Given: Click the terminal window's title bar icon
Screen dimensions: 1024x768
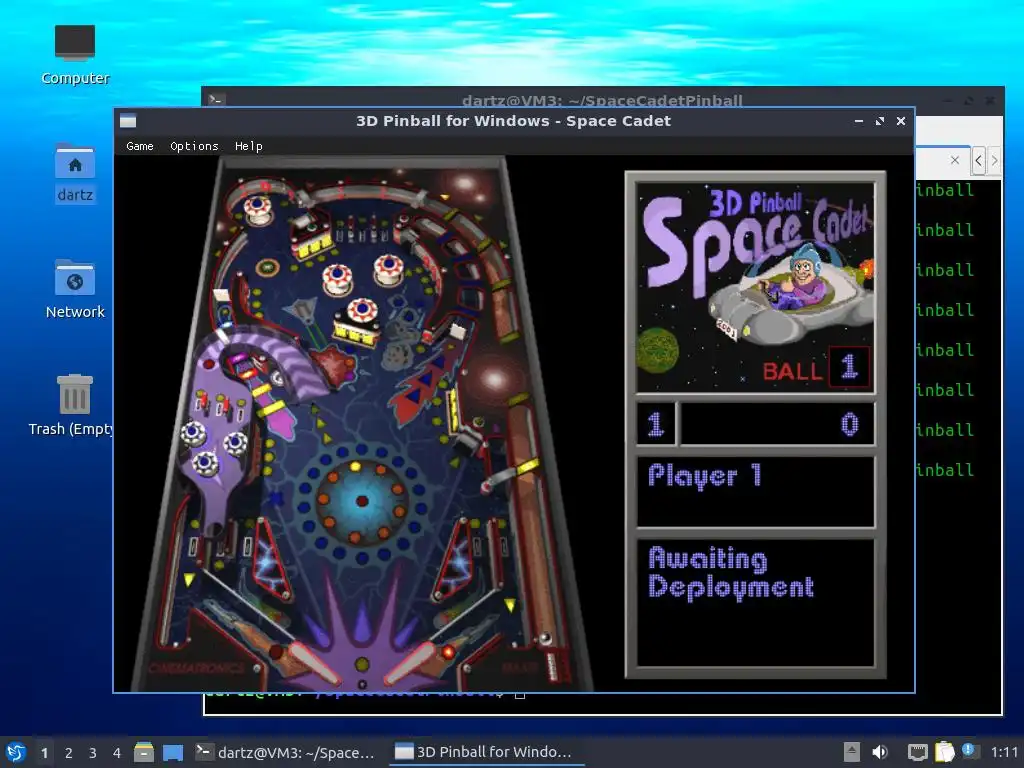Looking at the screenshot, I should [x=216, y=99].
